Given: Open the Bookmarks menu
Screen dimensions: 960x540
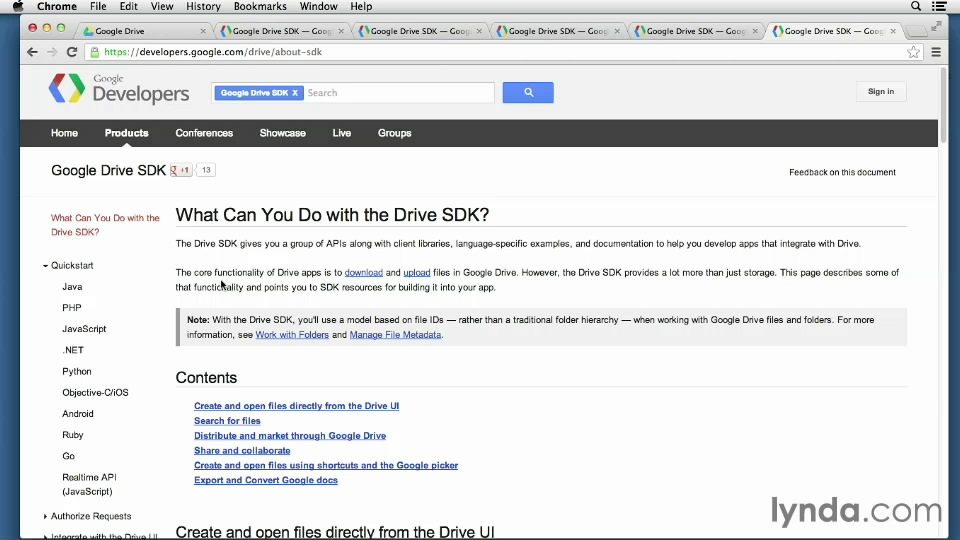Looking at the screenshot, I should click(260, 6).
